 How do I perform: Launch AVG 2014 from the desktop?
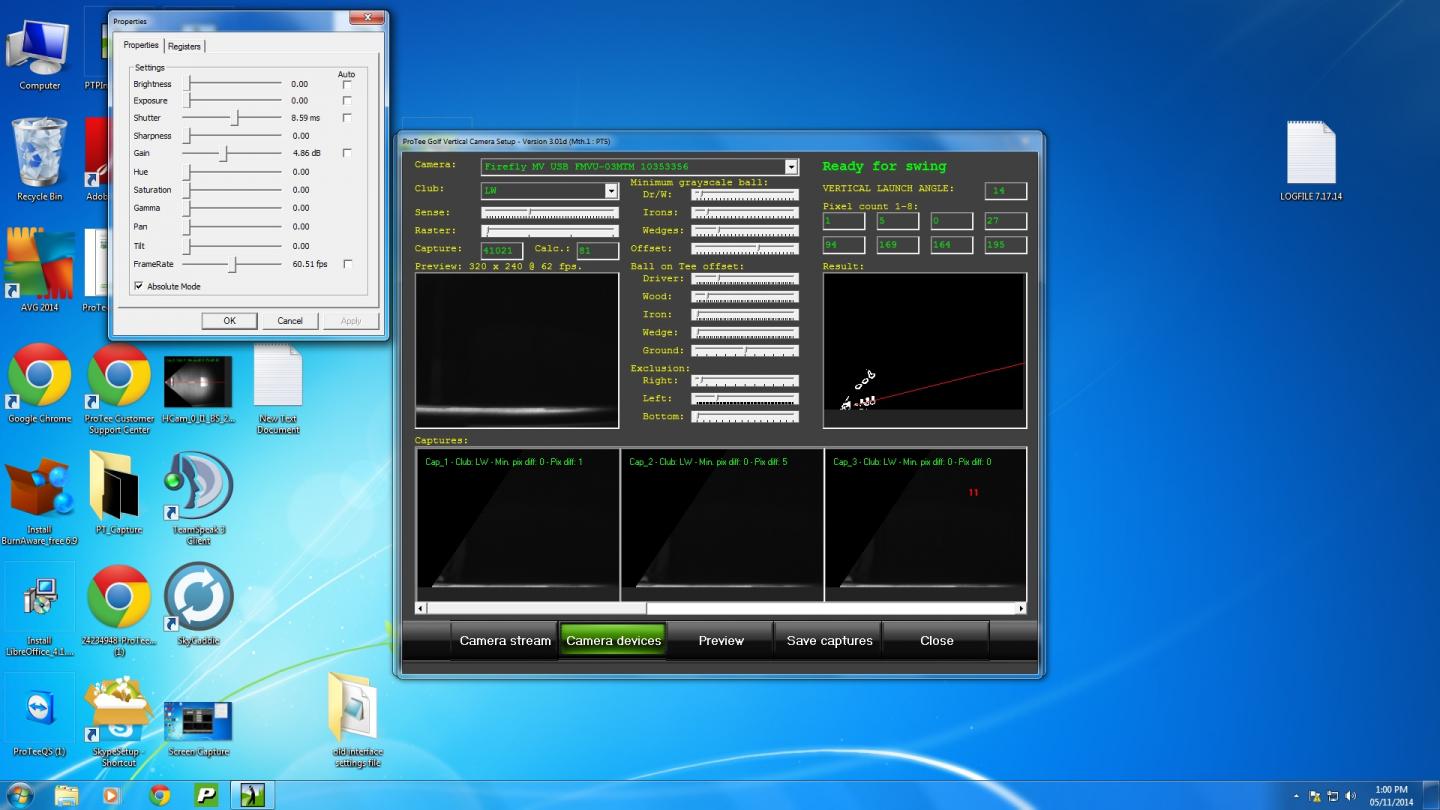40,270
